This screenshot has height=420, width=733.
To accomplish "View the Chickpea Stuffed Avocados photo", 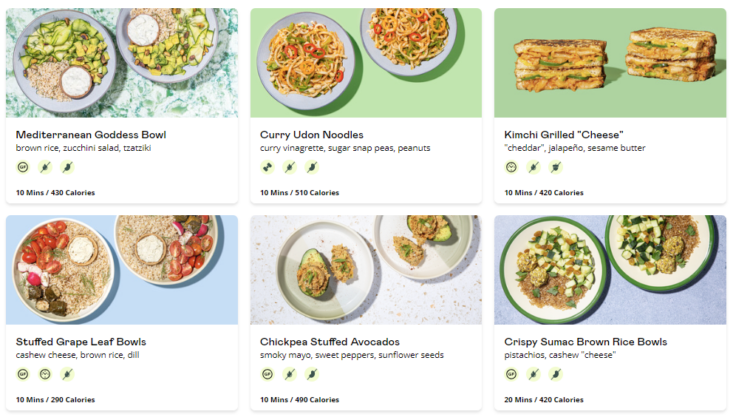I will point(366,270).
